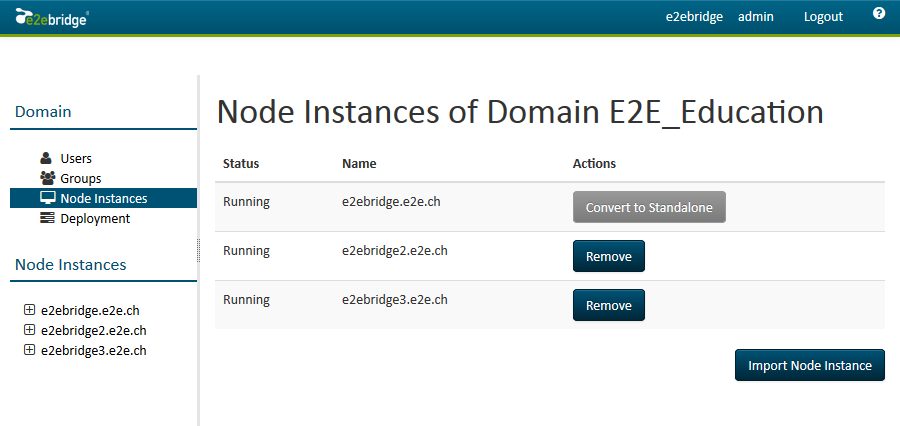Expand the e2ebridge2.e2e.ch tree node
Image resolution: width=900 pixels, height=426 pixels.
click(29, 330)
